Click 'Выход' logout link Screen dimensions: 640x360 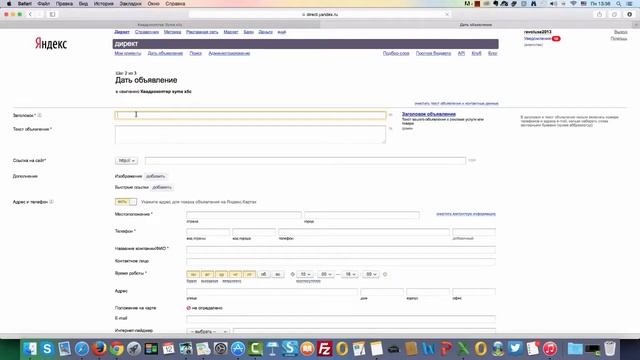coord(620,32)
